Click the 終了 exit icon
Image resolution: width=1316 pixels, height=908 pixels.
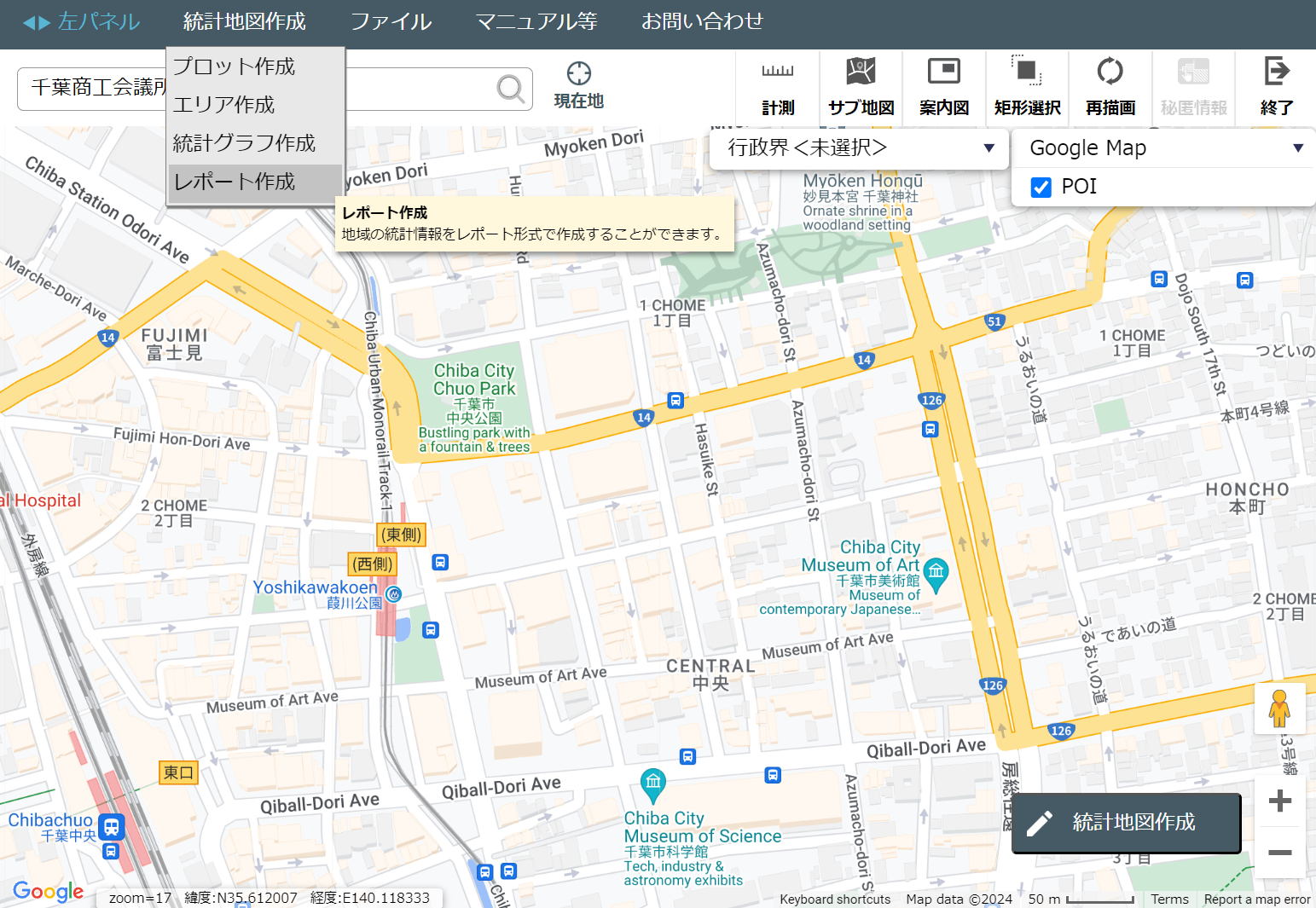[x=1276, y=71]
